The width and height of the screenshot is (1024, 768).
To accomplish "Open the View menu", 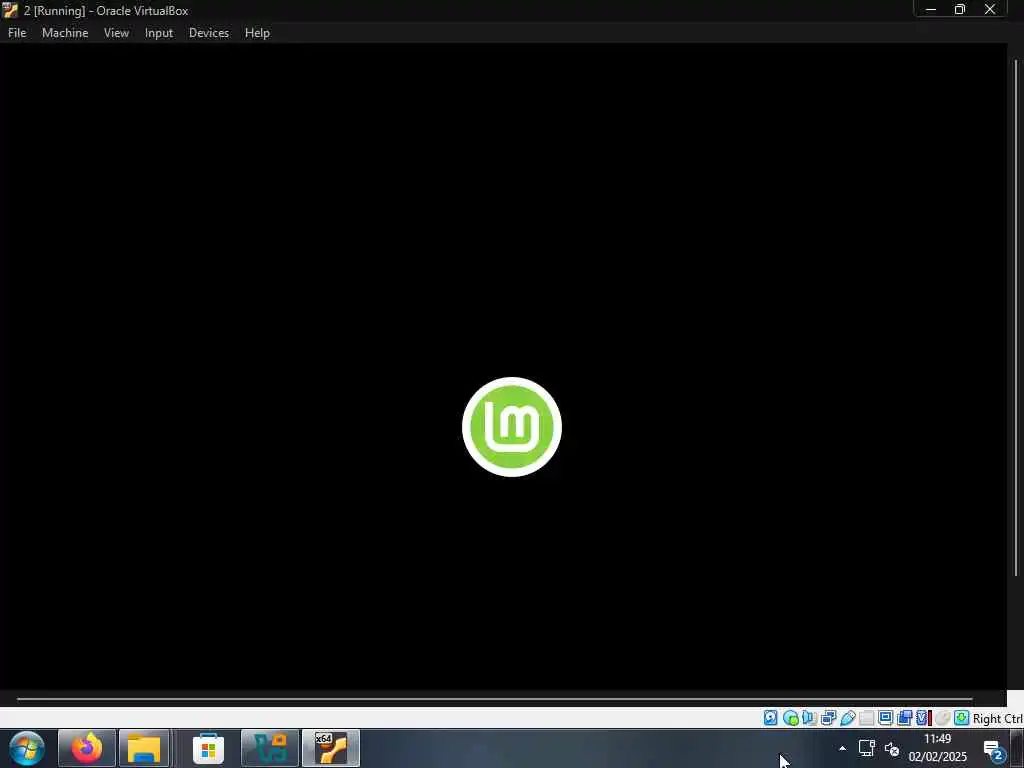I will point(116,33).
